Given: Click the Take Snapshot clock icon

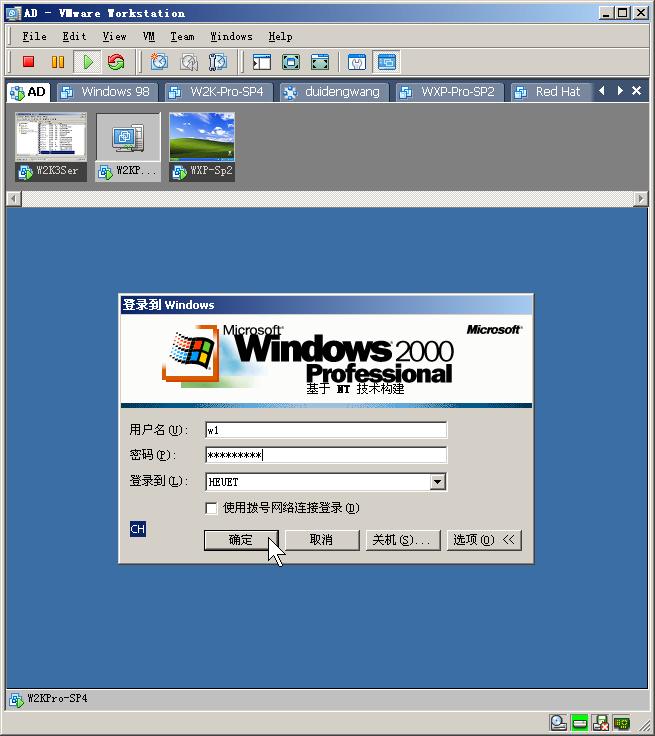Looking at the screenshot, I should click(159, 62).
